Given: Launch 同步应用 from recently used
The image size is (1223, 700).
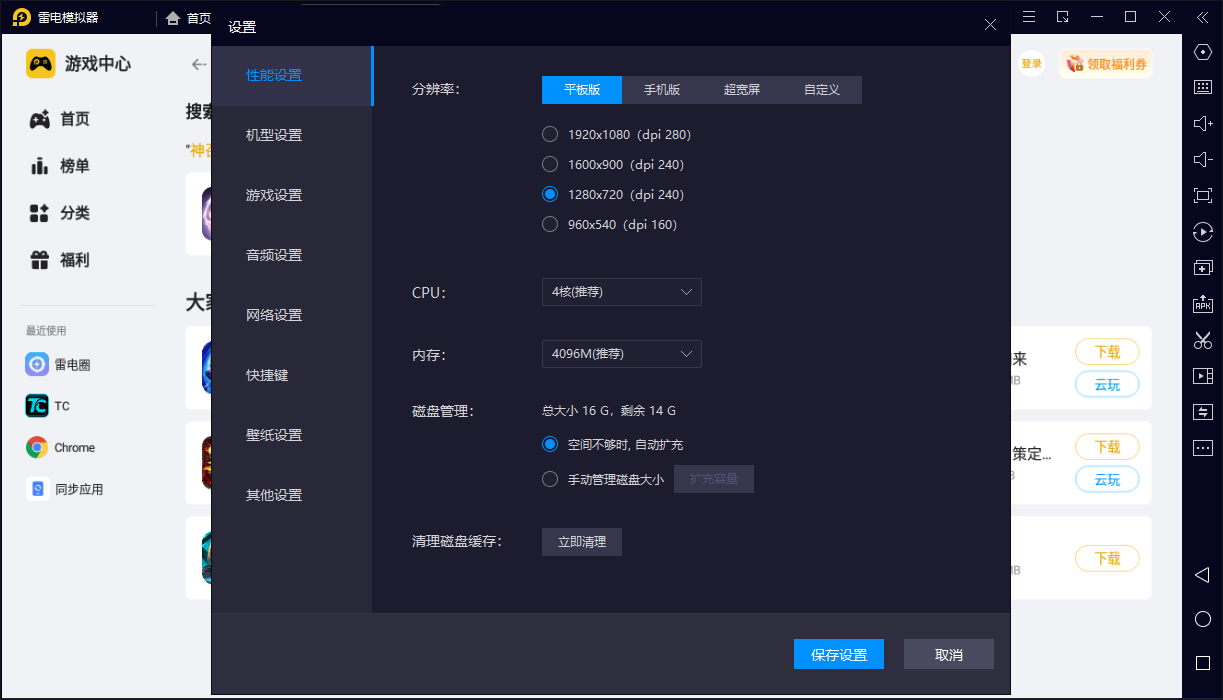Looking at the screenshot, I should coord(65,489).
